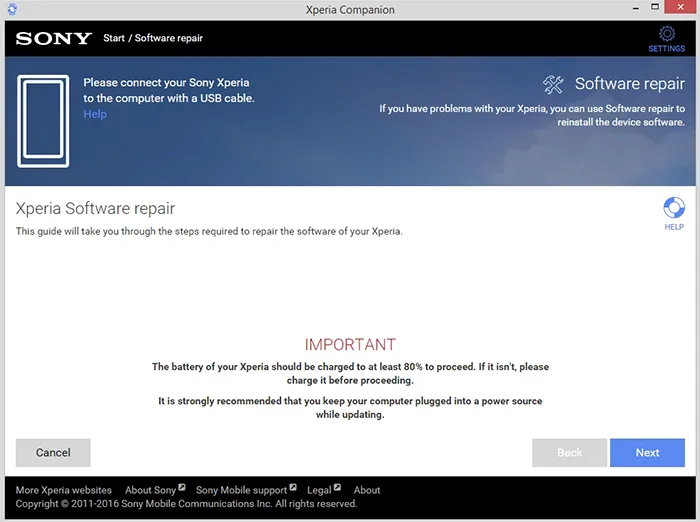Click the phone outline device icon
Image resolution: width=700 pixels, height=522 pixels.
43,121
